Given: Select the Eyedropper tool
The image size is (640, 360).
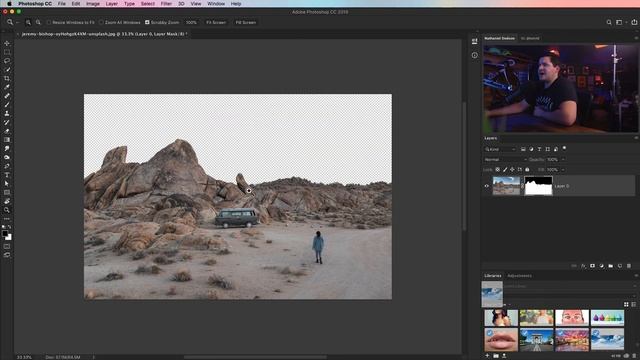Looking at the screenshot, I should [x=7, y=87].
